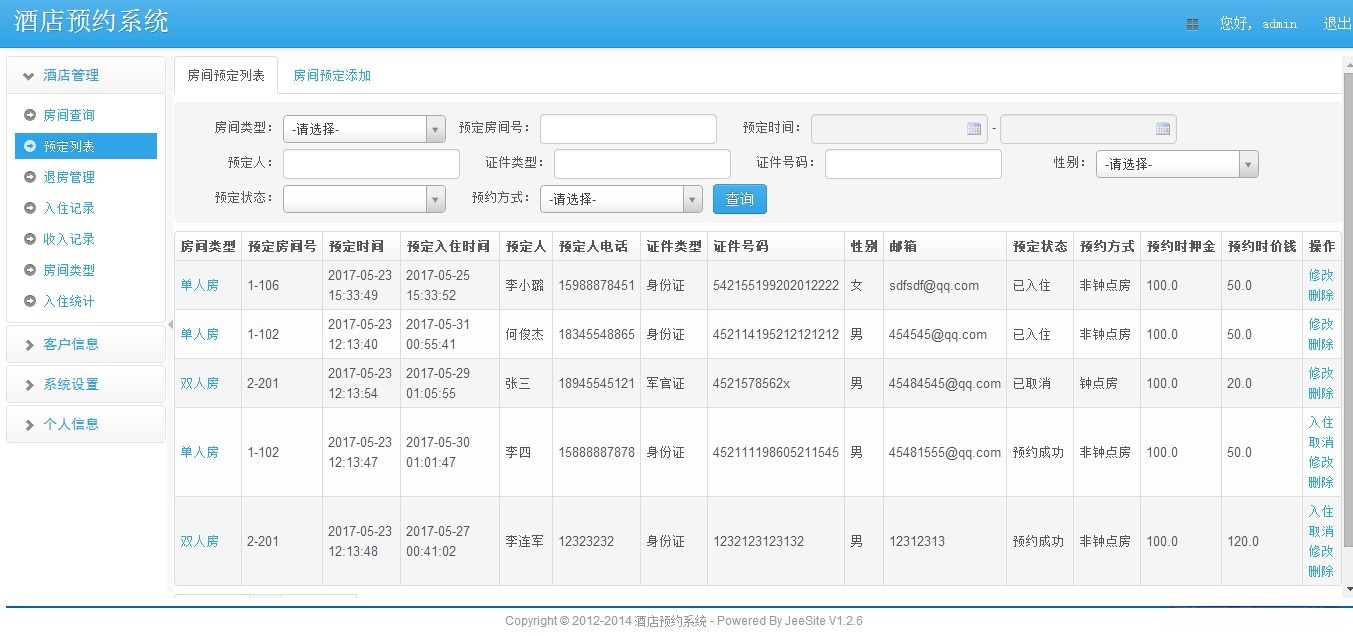
Task: Click the phone number 15888887878 cell
Action: click(596, 452)
